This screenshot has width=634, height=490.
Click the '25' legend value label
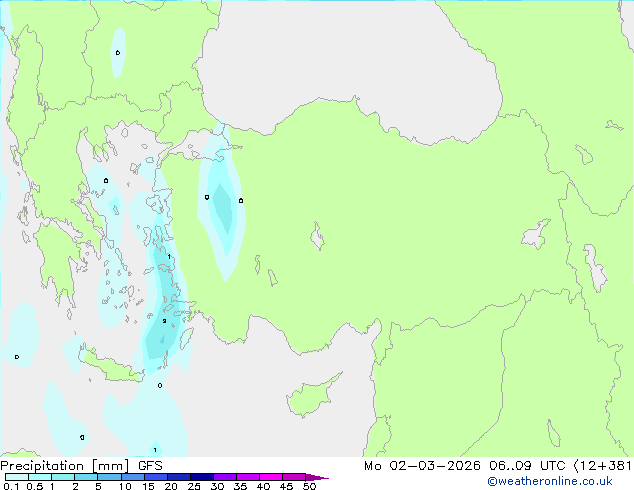pos(194,486)
